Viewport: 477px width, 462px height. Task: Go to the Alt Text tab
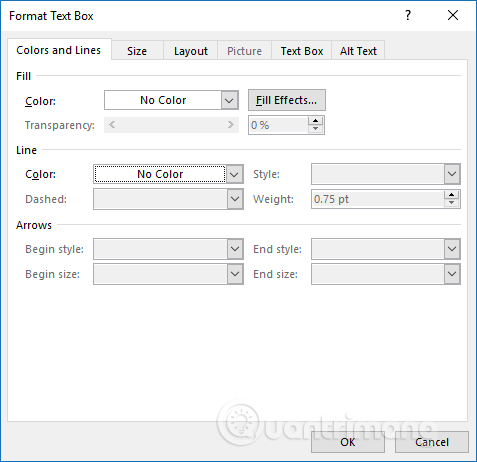pyautogui.click(x=358, y=51)
